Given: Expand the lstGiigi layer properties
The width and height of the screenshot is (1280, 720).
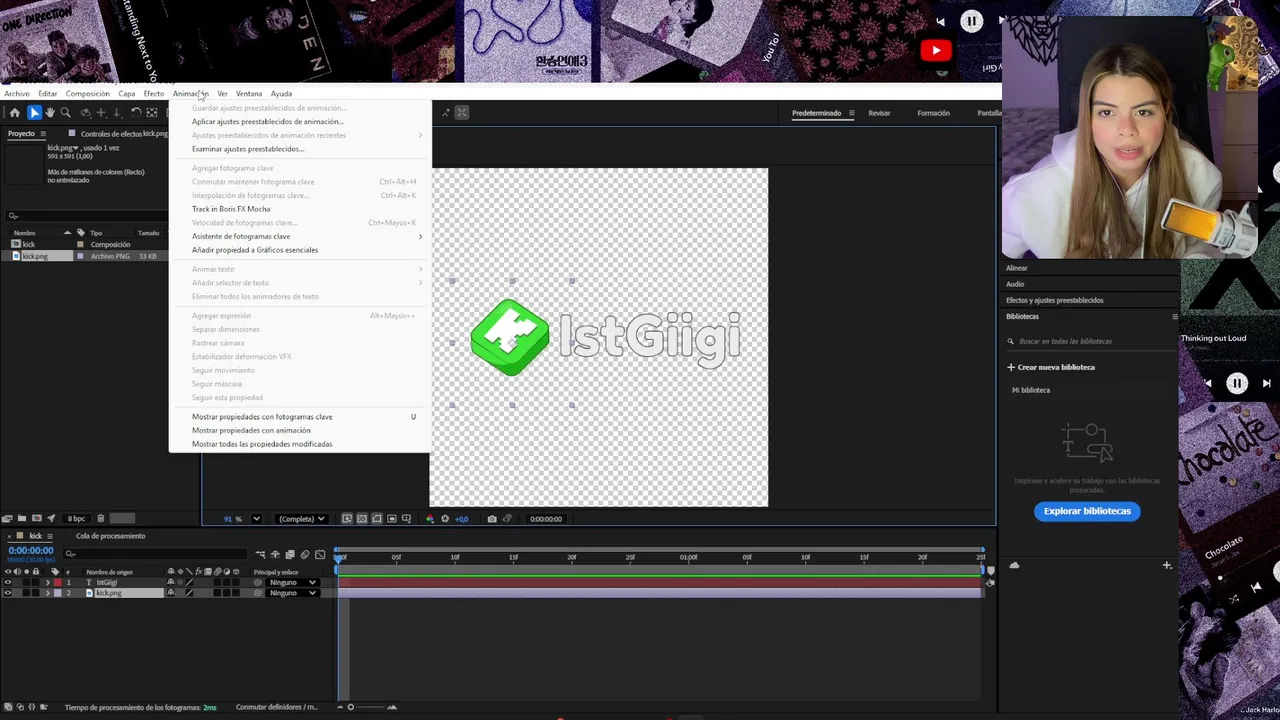Looking at the screenshot, I should pos(48,582).
